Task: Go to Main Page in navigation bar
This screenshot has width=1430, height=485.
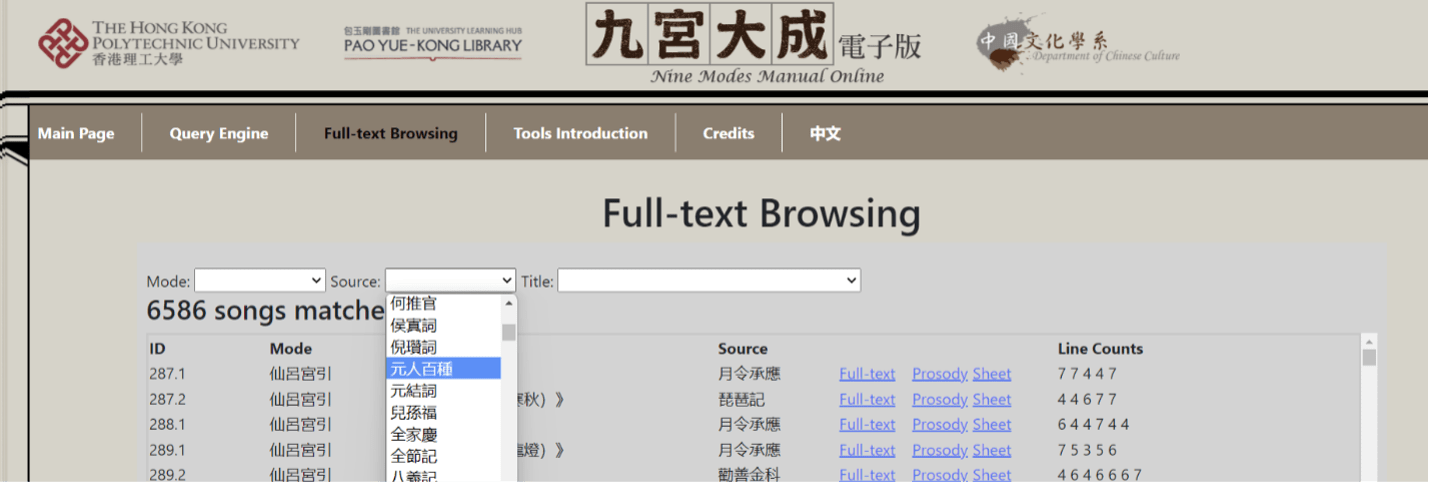Action: click(x=76, y=133)
